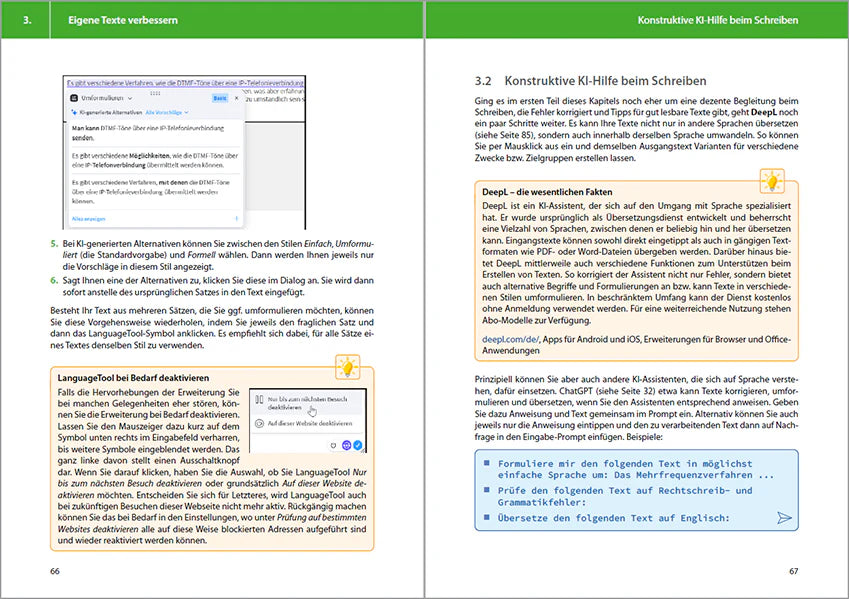Click the blue checkmark LanguageTool status icon
Viewport: 850px width, 599px height.
tap(358, 444)
